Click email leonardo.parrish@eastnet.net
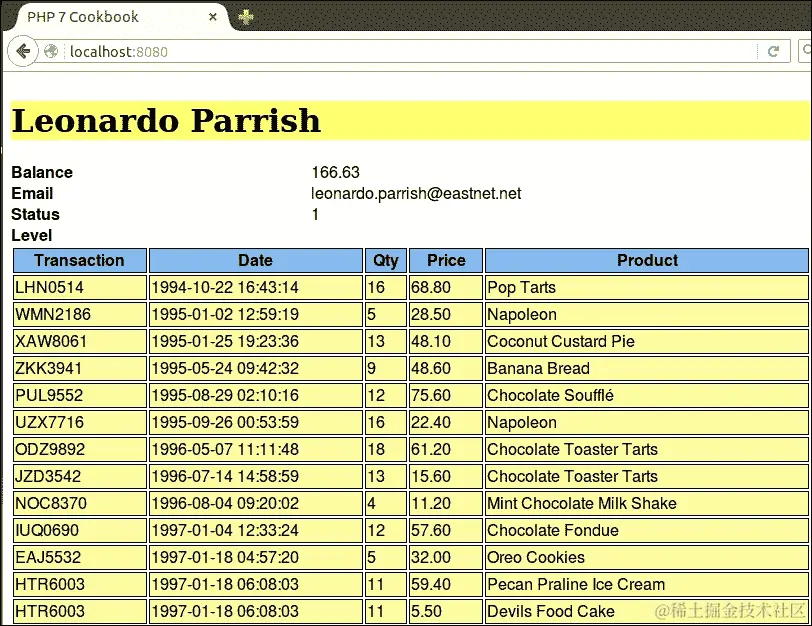 (x=416, y=194)
